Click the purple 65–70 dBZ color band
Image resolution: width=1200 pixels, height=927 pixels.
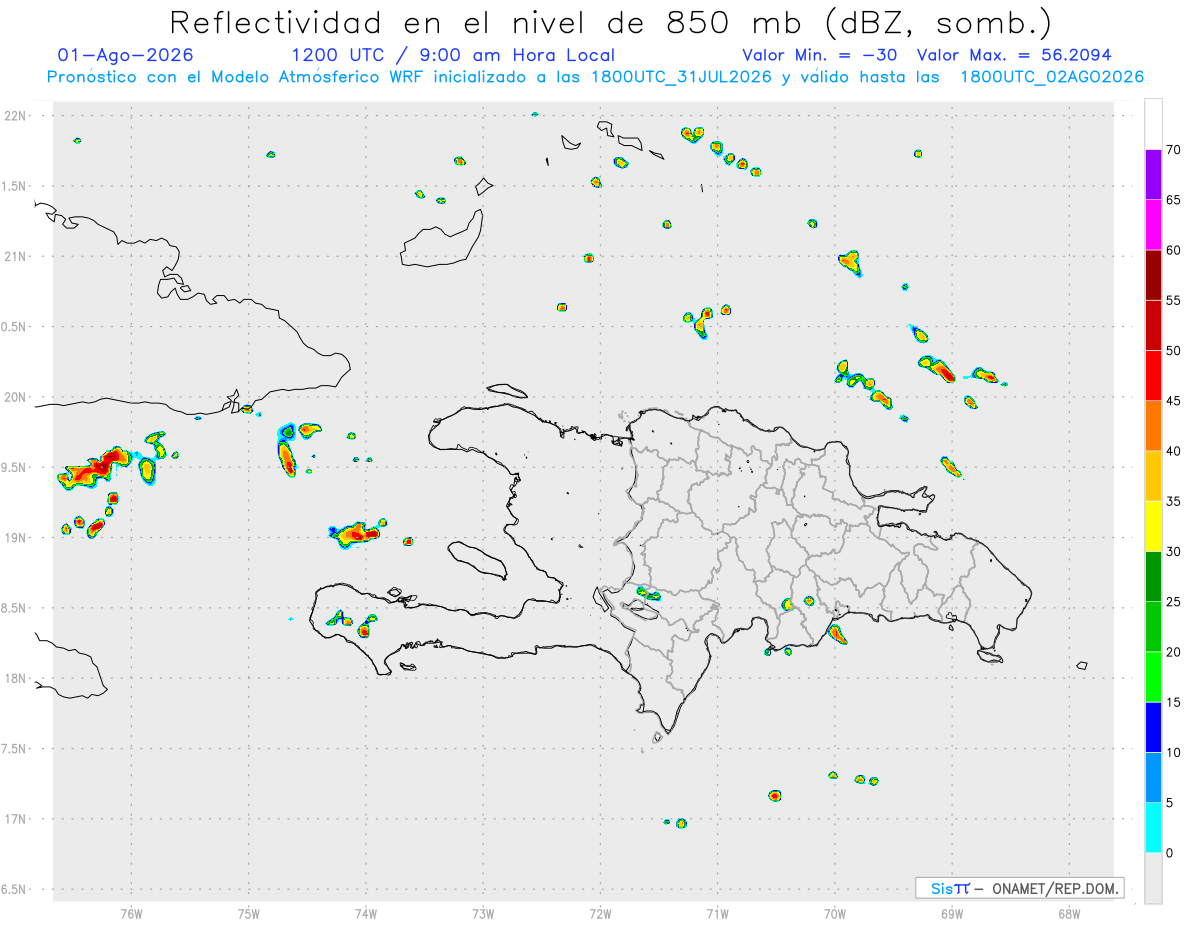[x=1153, y=174]
